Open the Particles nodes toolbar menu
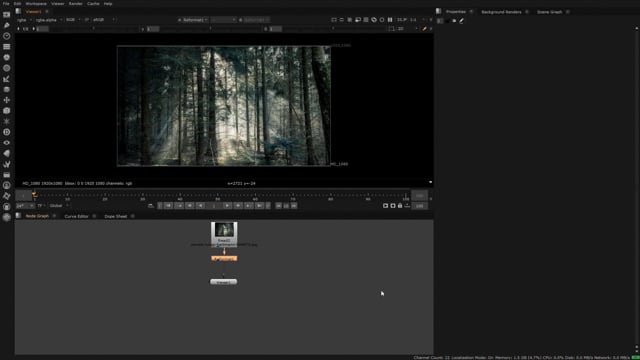 (7, 121)
